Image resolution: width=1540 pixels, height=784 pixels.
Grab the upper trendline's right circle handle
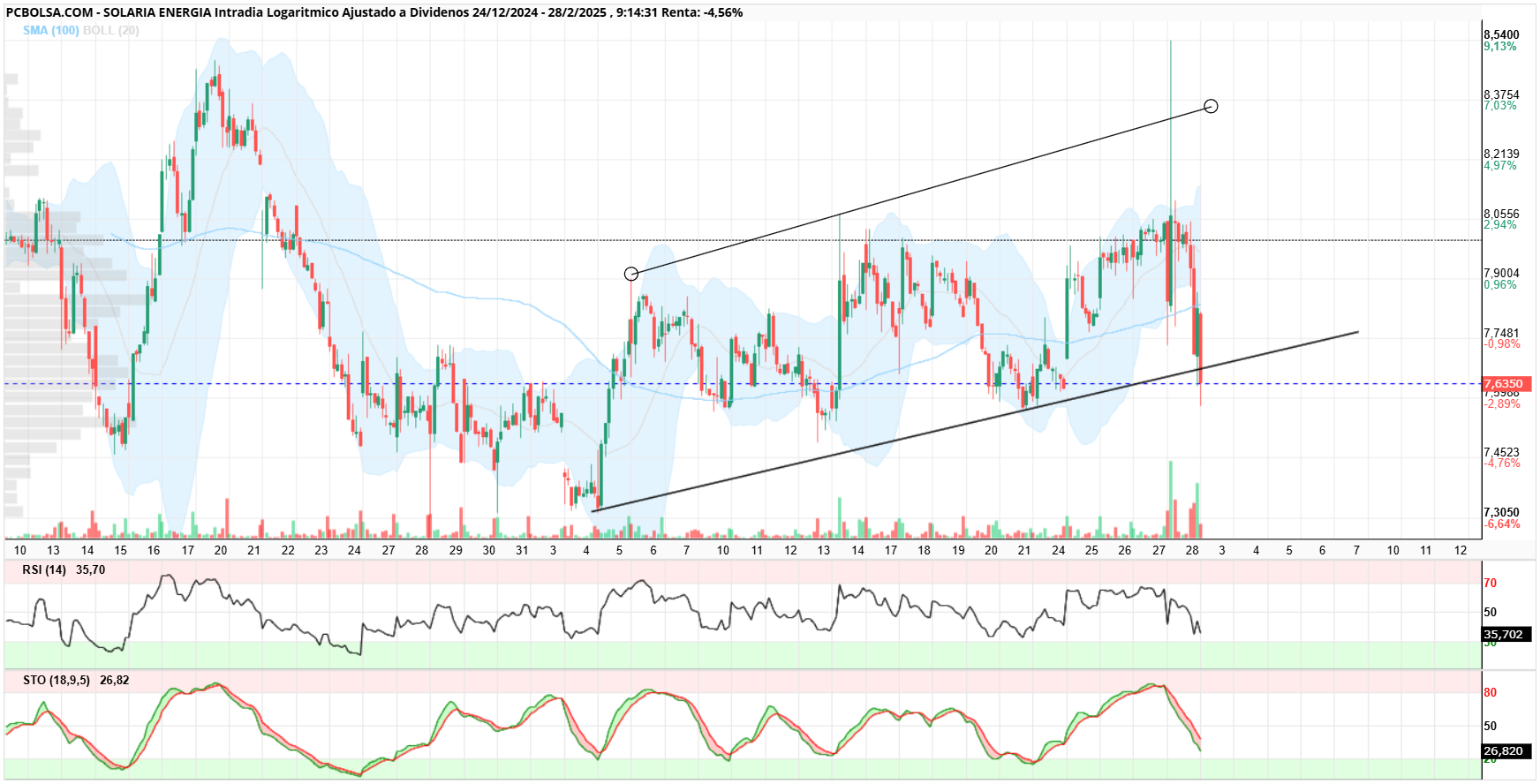coord(1212,106)
